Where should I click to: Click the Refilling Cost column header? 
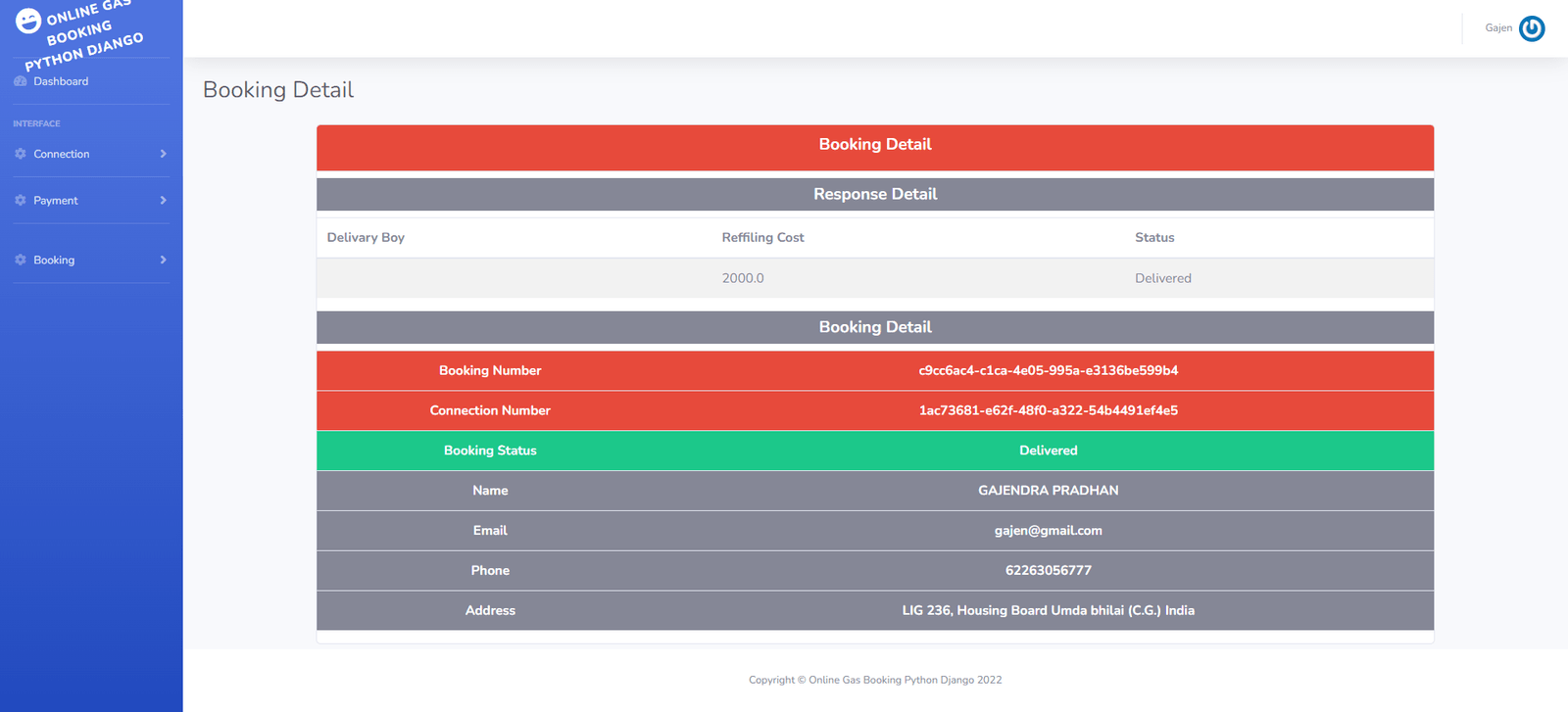pyautogui.click(x=762, y=237)
